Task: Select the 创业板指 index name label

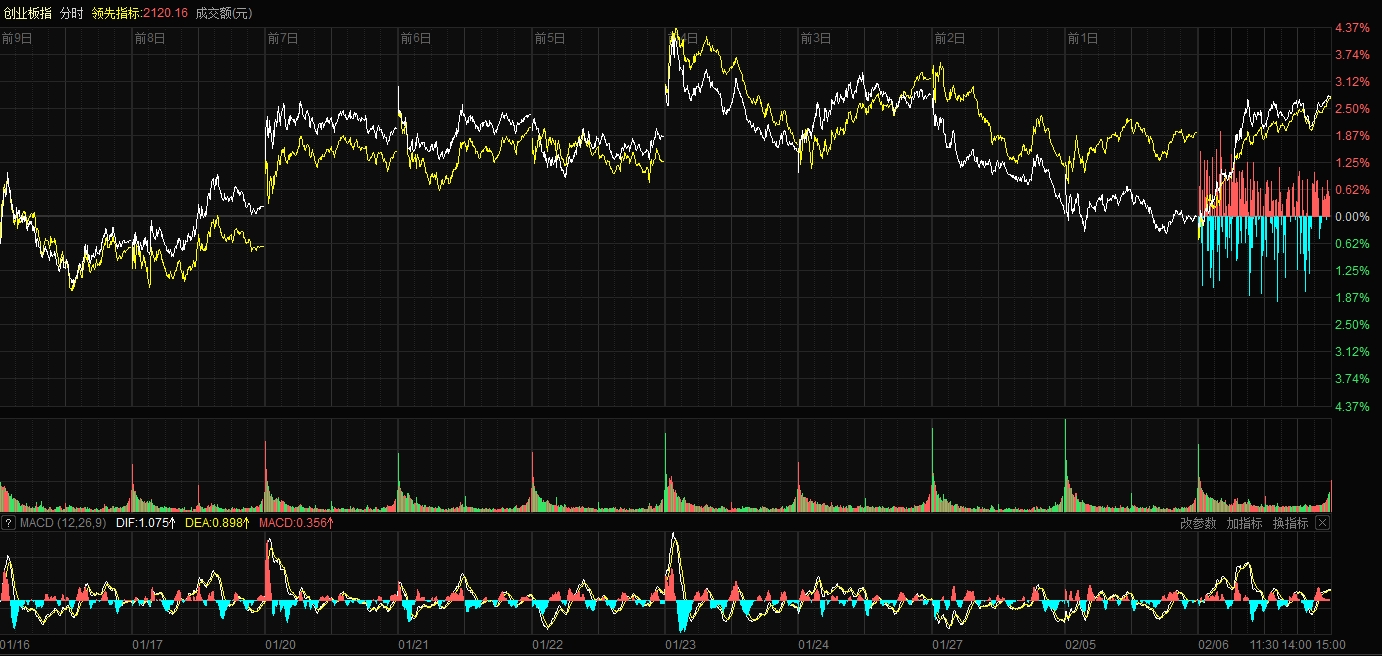Action: point(27,13)
